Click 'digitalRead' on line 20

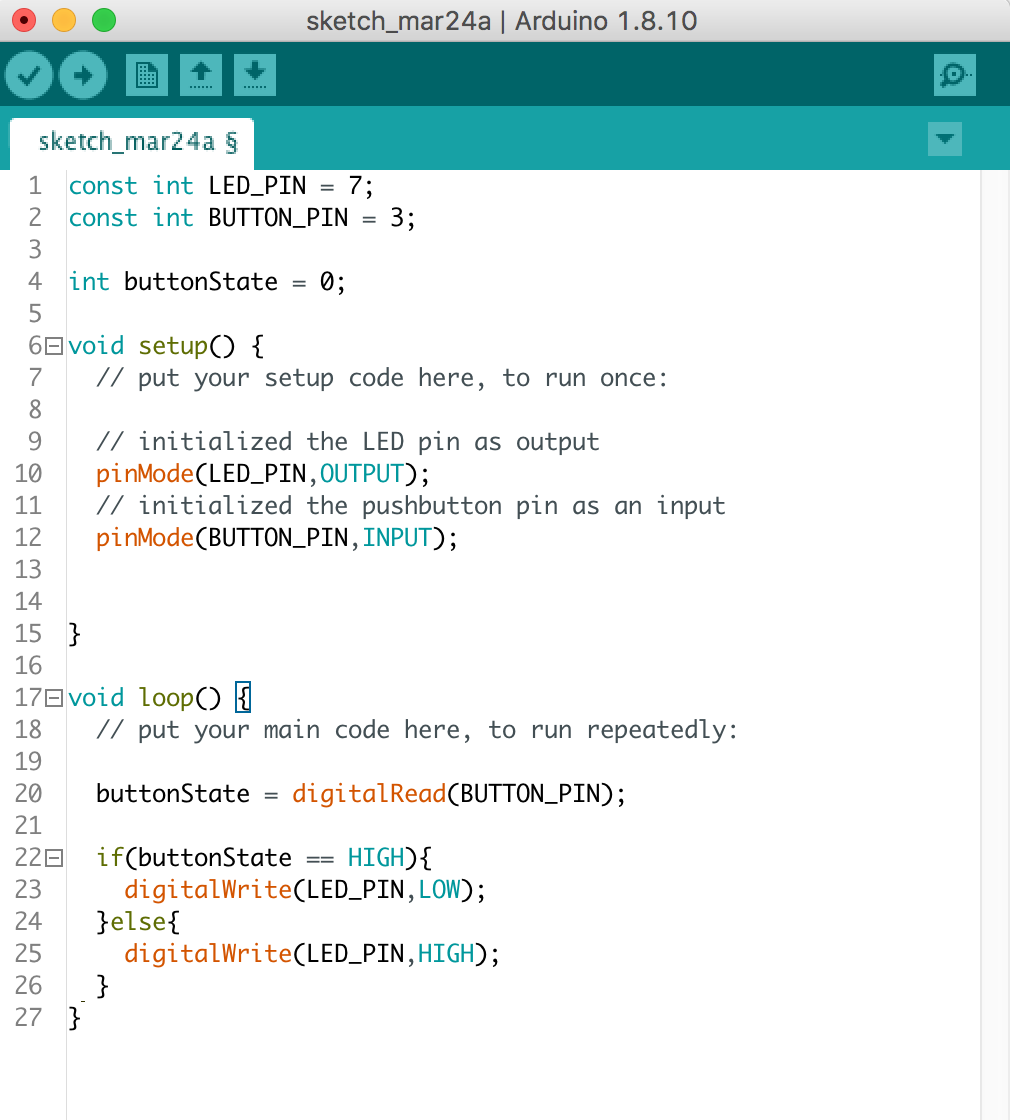pos(369,794)
